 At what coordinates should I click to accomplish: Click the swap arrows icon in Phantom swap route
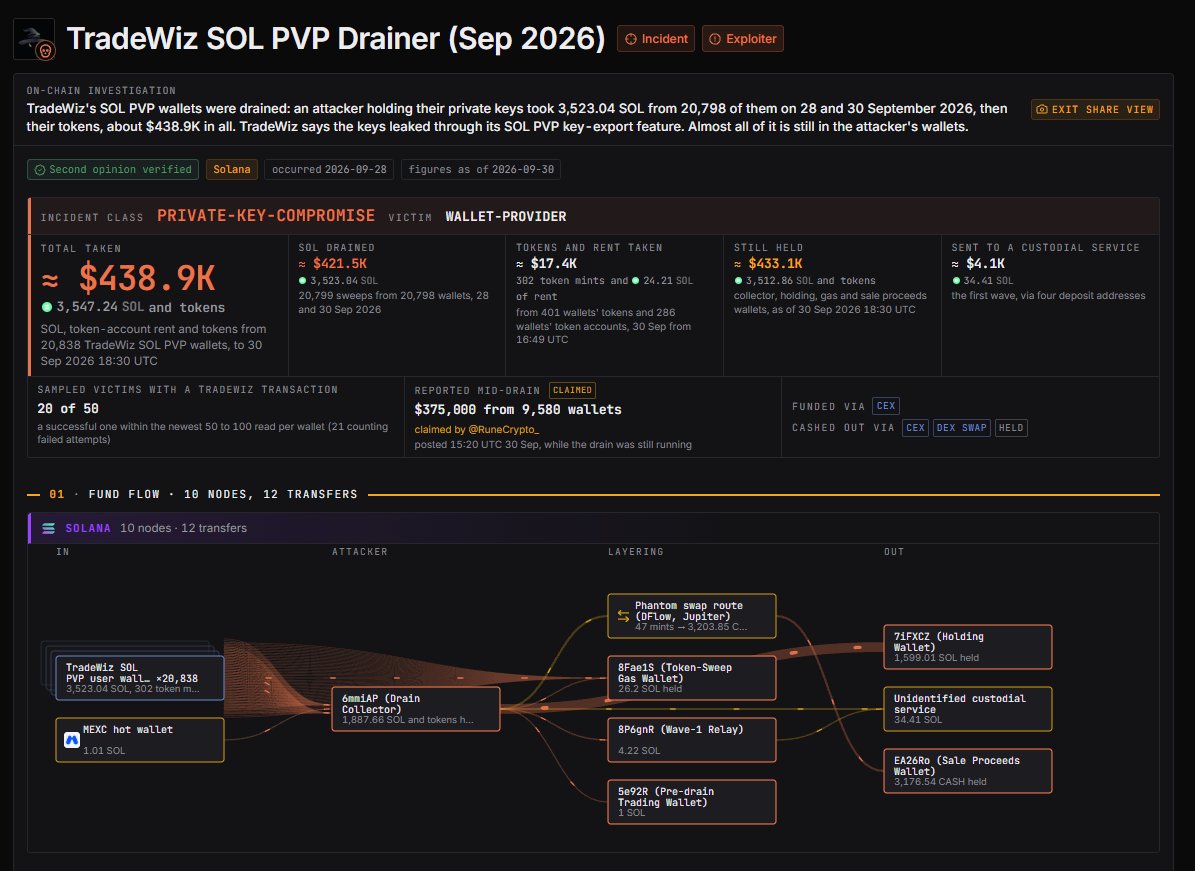623,616
